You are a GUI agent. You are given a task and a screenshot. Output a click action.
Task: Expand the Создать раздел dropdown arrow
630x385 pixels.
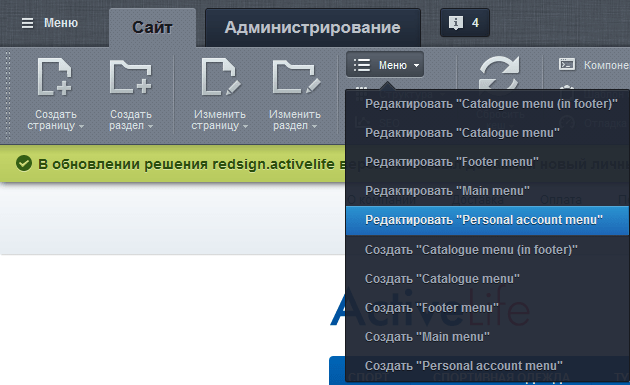pyautogui.click(x=151, y=126)
